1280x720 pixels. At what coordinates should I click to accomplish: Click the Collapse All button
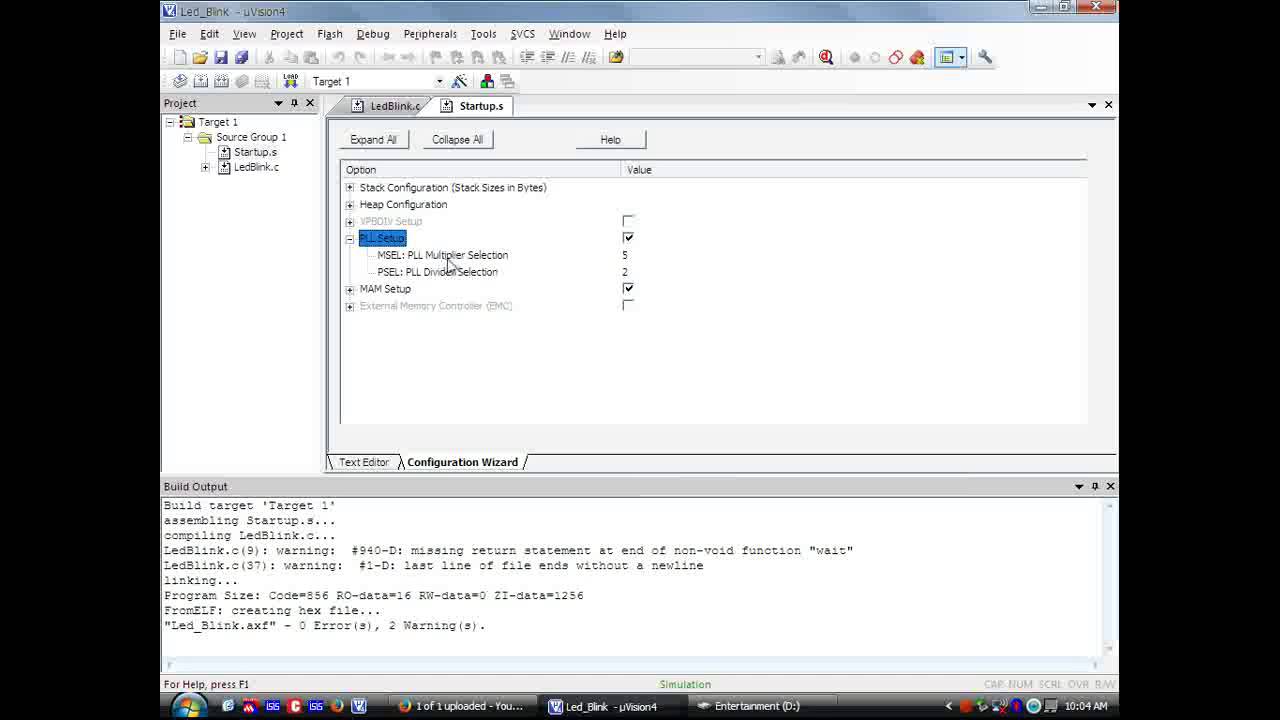point(458,140)
